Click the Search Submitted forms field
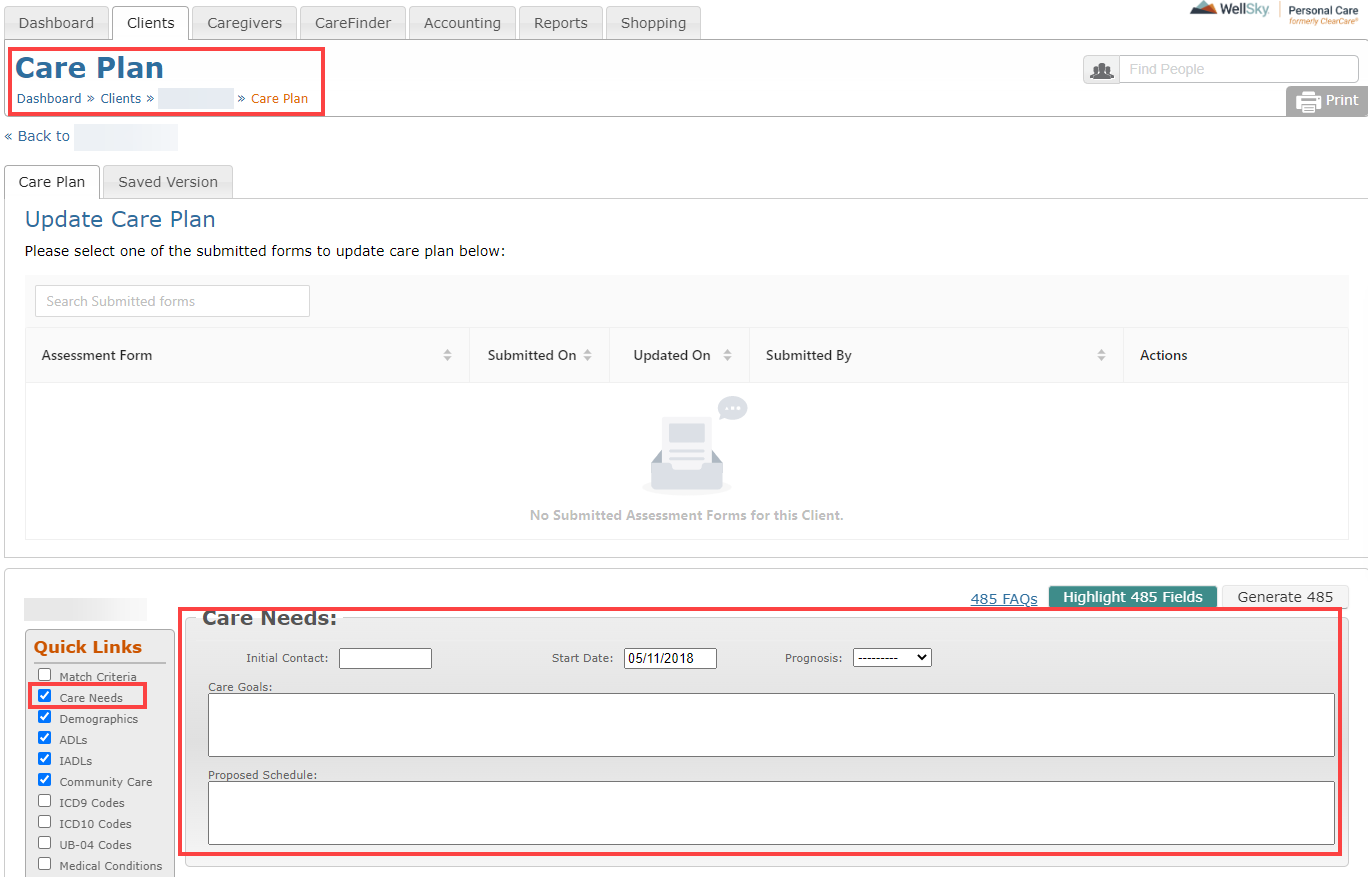The image size is (1368, 877). pyautogui.click(x=172, y=301)
